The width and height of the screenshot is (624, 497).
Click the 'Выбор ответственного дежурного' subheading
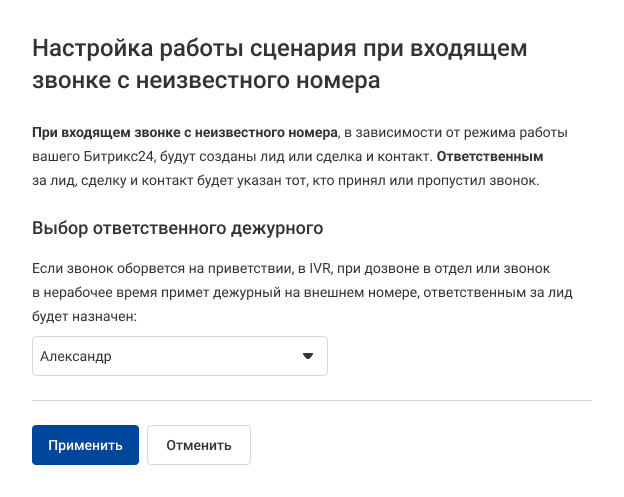(x=178, y=227)
